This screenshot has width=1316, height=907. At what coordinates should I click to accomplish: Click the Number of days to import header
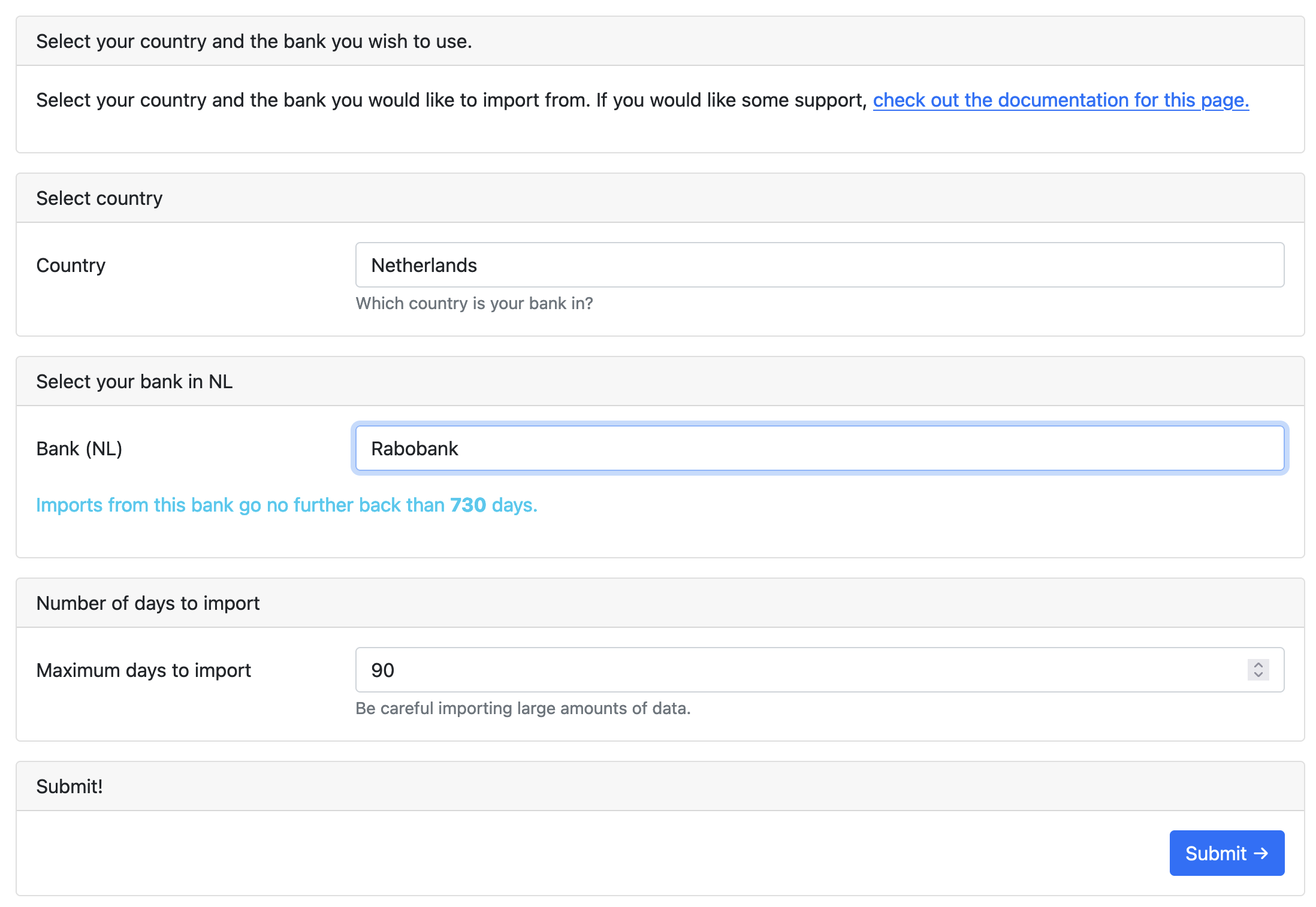tap(147, 603)
